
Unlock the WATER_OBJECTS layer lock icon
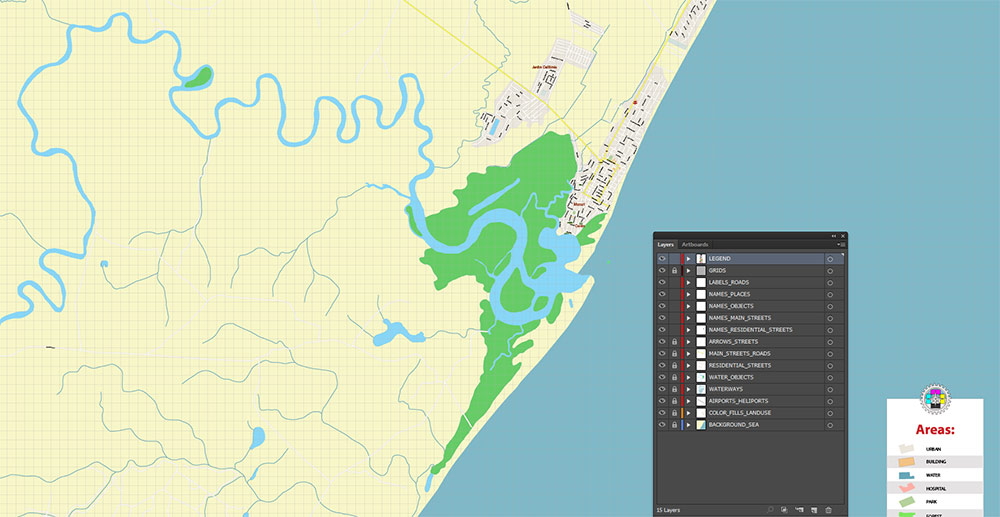click(675, 377)
